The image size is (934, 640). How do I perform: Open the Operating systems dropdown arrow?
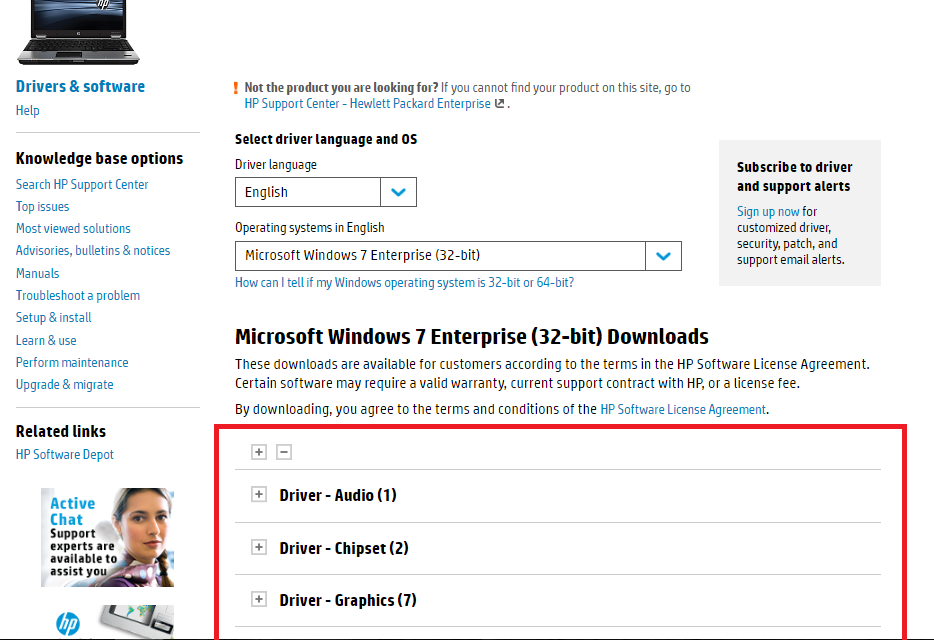663,256
